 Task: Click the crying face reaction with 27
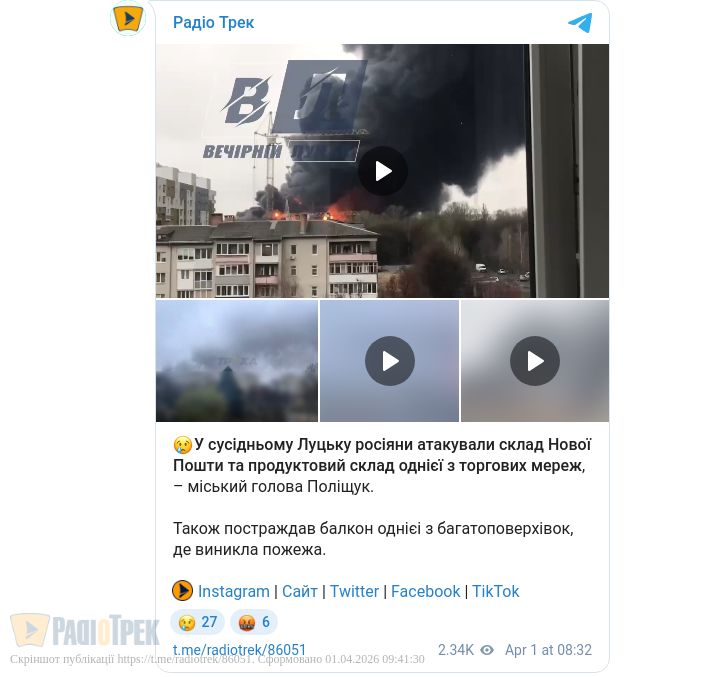click(197, 622)
